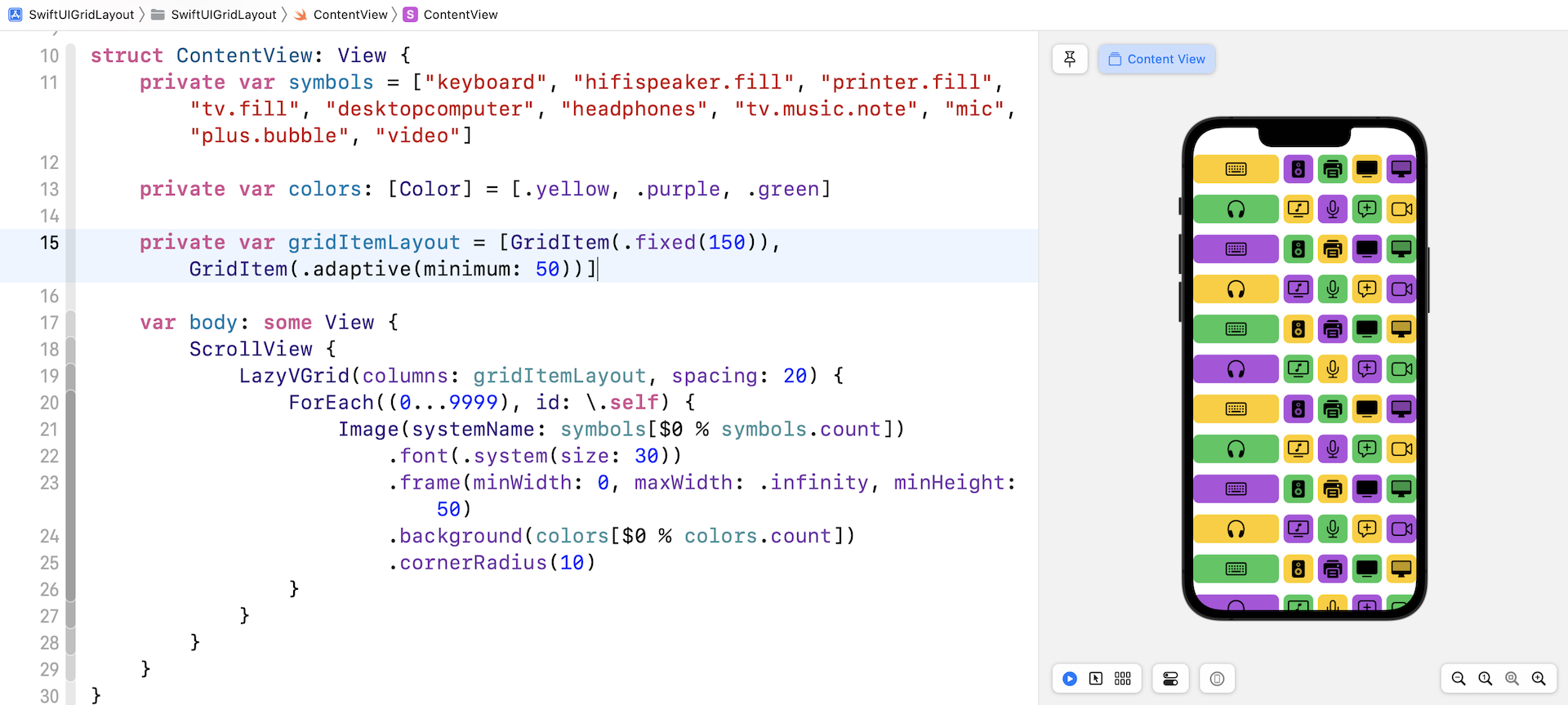Image resolution: width=1568 pixels, height=705 pixels.
Task: Pin the preview with the pushpin icon
Action: click(x=1070, y=59)
